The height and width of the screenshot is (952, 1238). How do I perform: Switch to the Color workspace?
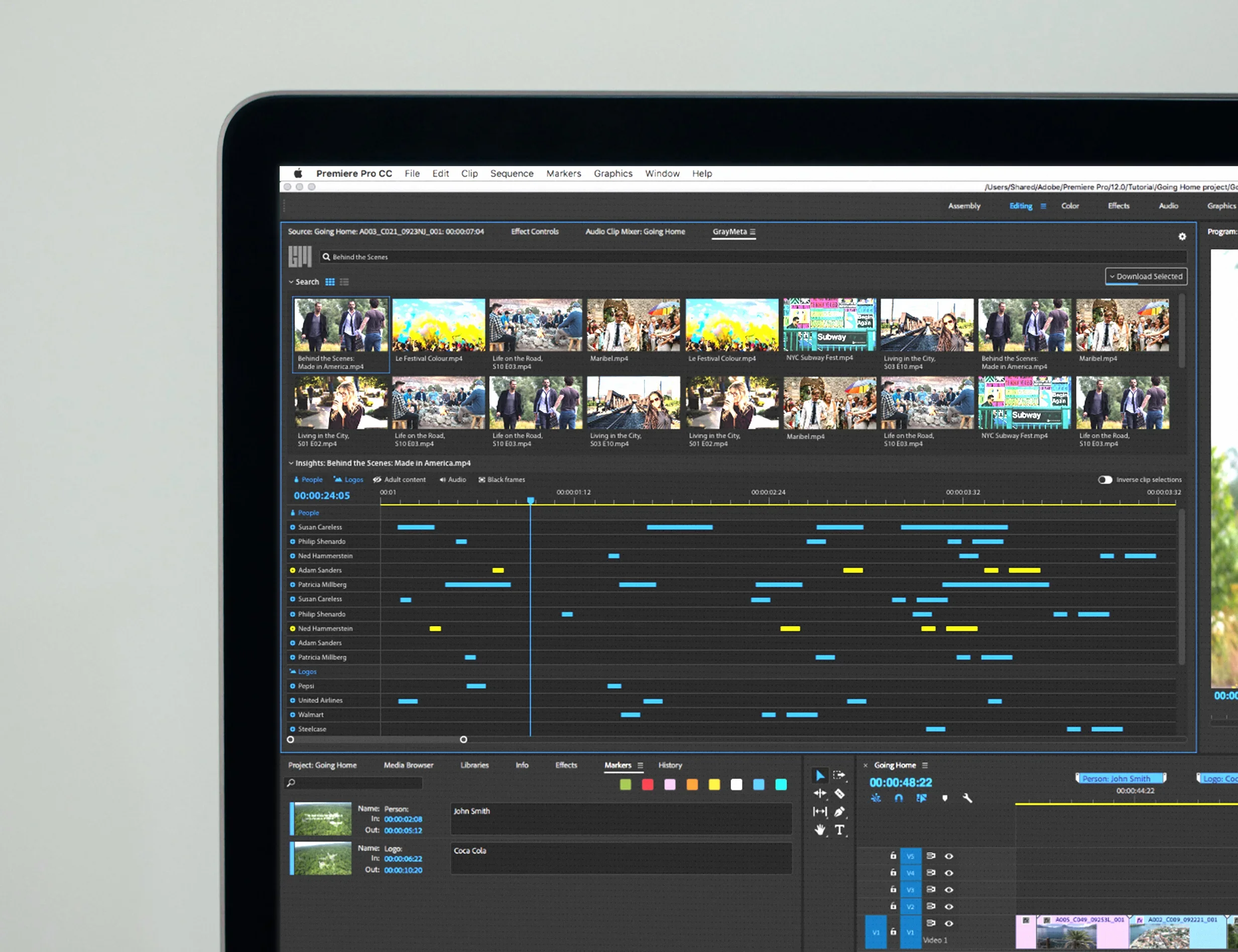tap(1070, 206)
